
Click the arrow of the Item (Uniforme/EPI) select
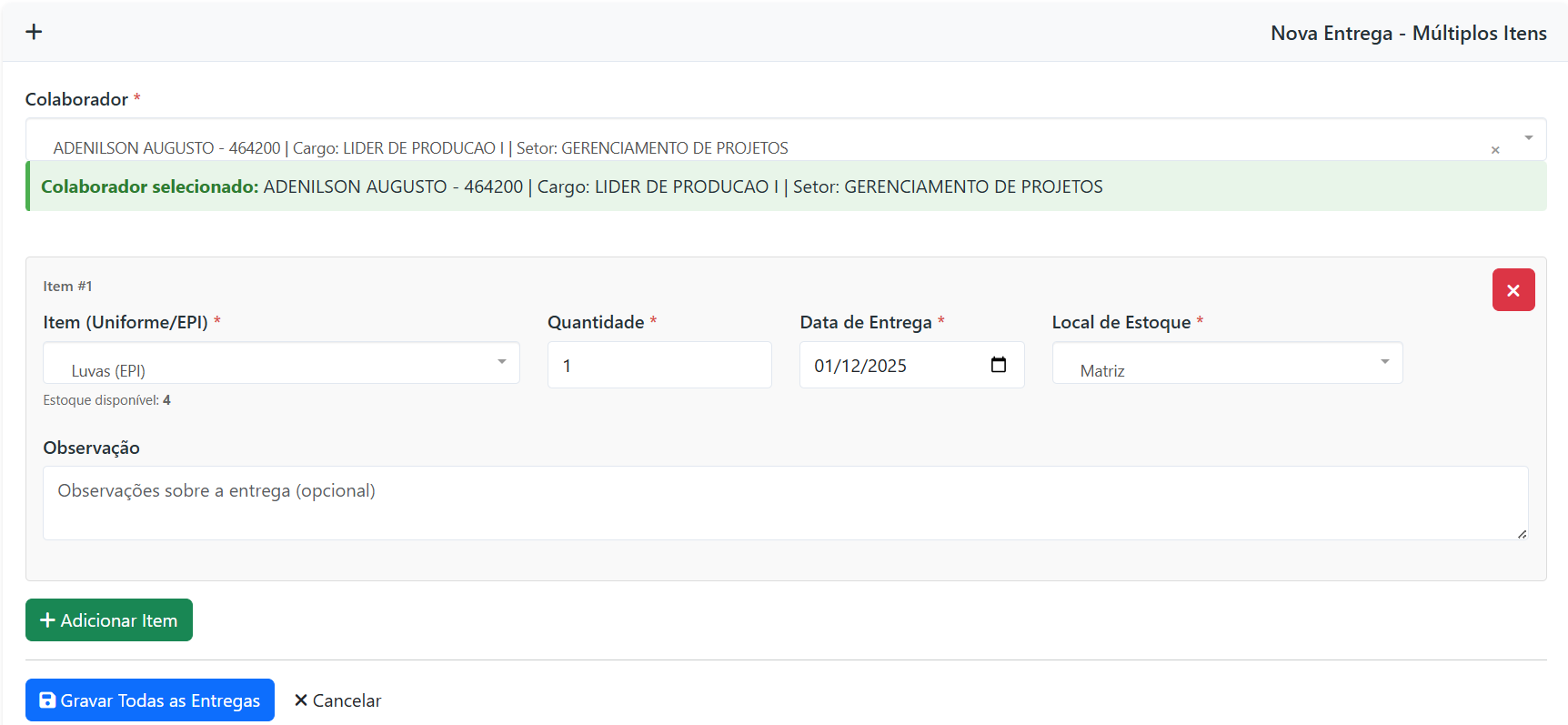[501, 362]
